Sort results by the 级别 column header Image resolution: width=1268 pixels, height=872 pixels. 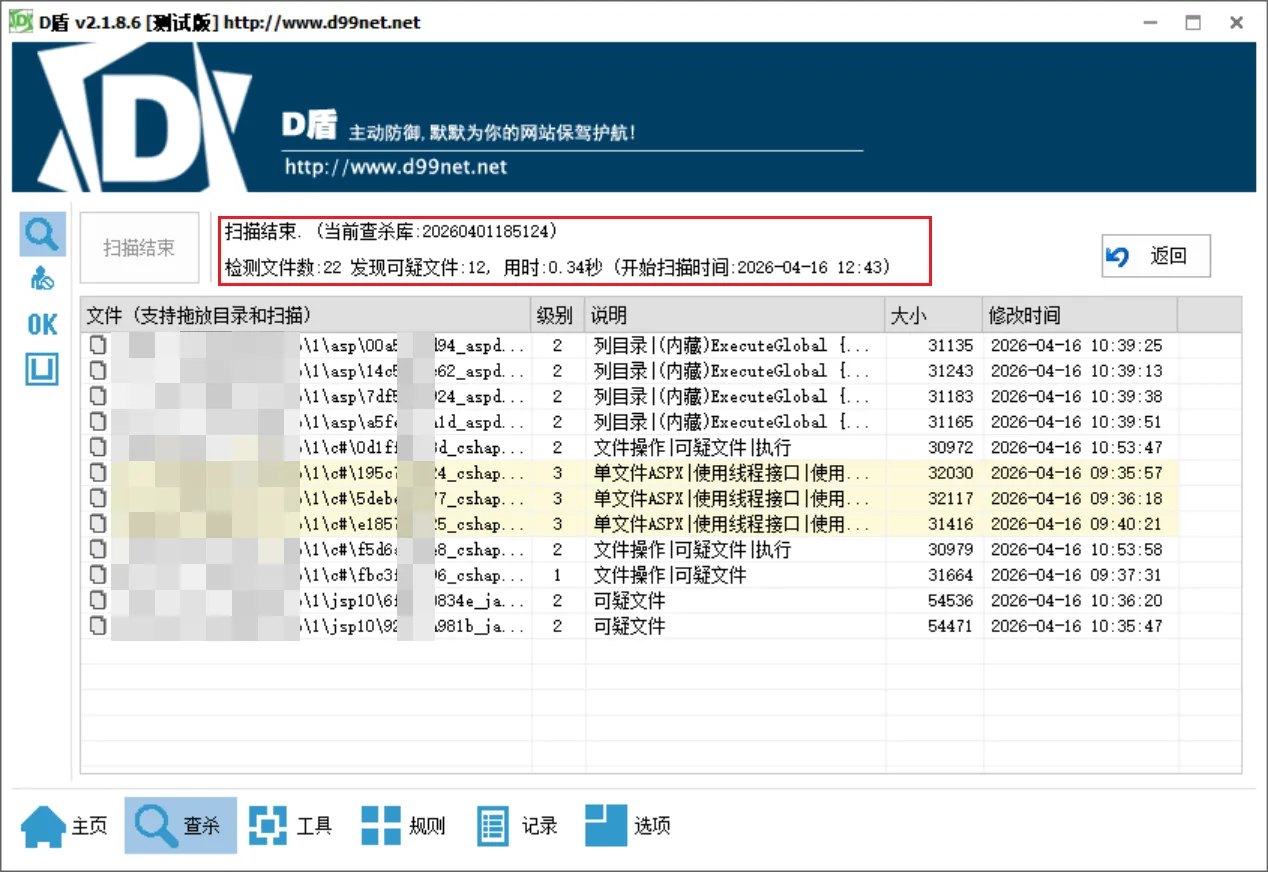click(555, 313)
